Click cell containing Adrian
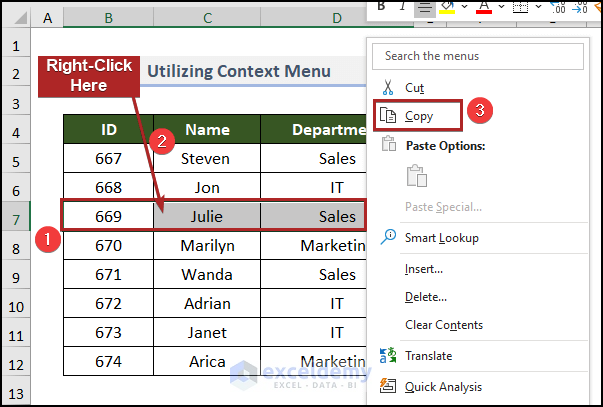 (207, 304)
